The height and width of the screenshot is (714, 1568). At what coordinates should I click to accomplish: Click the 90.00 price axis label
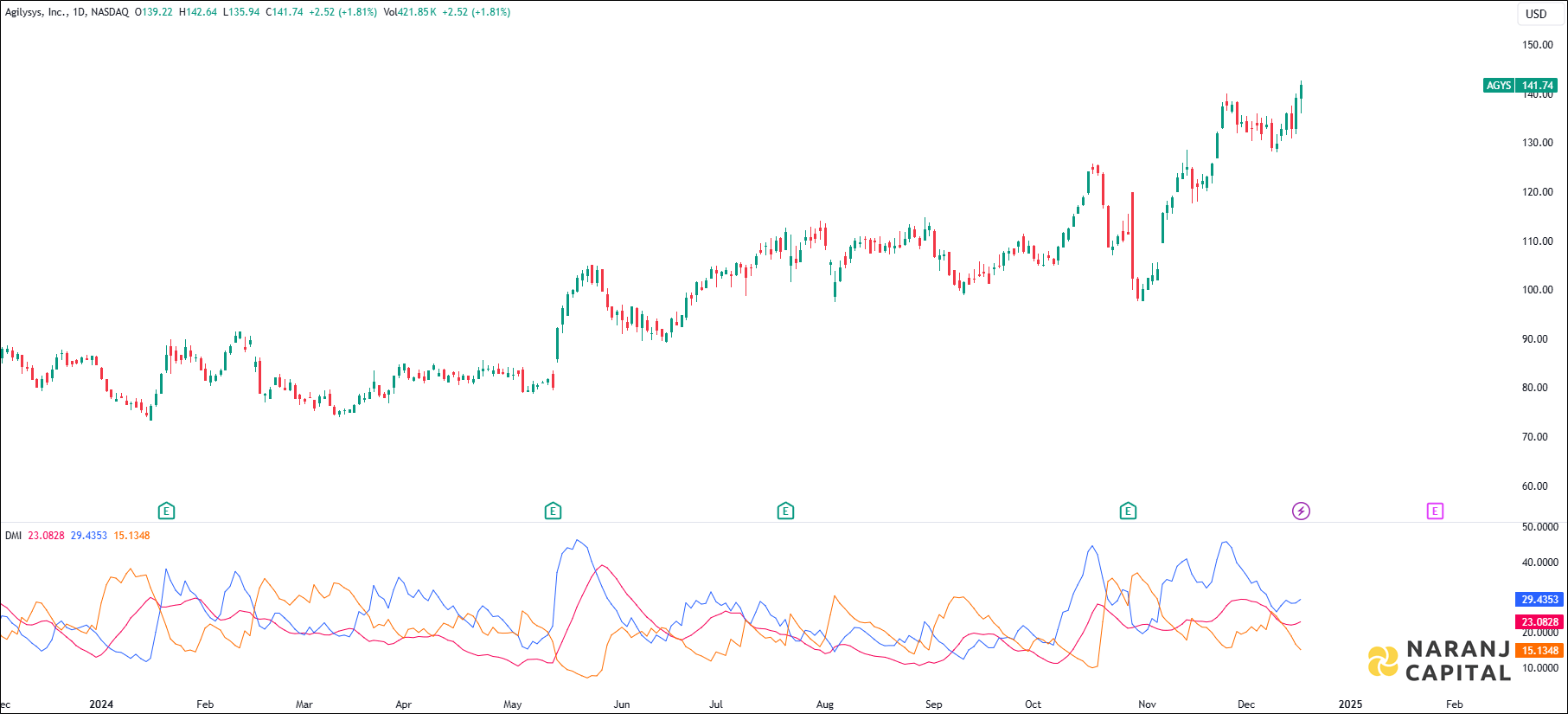pos(1535,339)
